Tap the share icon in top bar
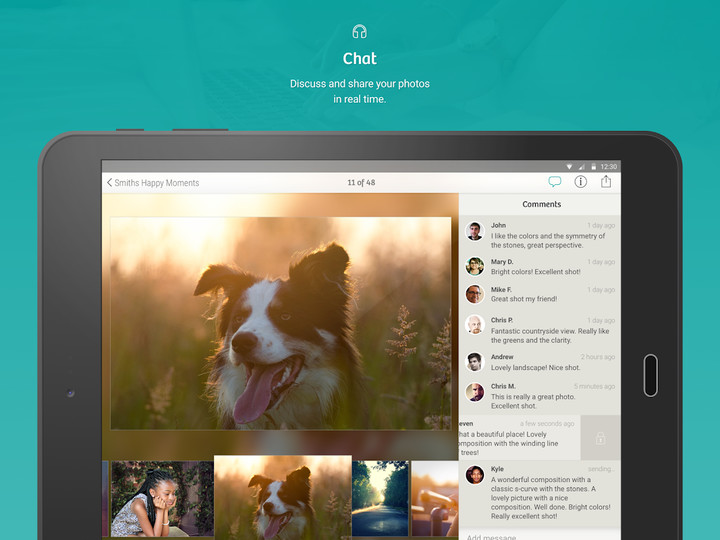Image resolution: width=720 pixels, height=540 pixels. (606, 182)
